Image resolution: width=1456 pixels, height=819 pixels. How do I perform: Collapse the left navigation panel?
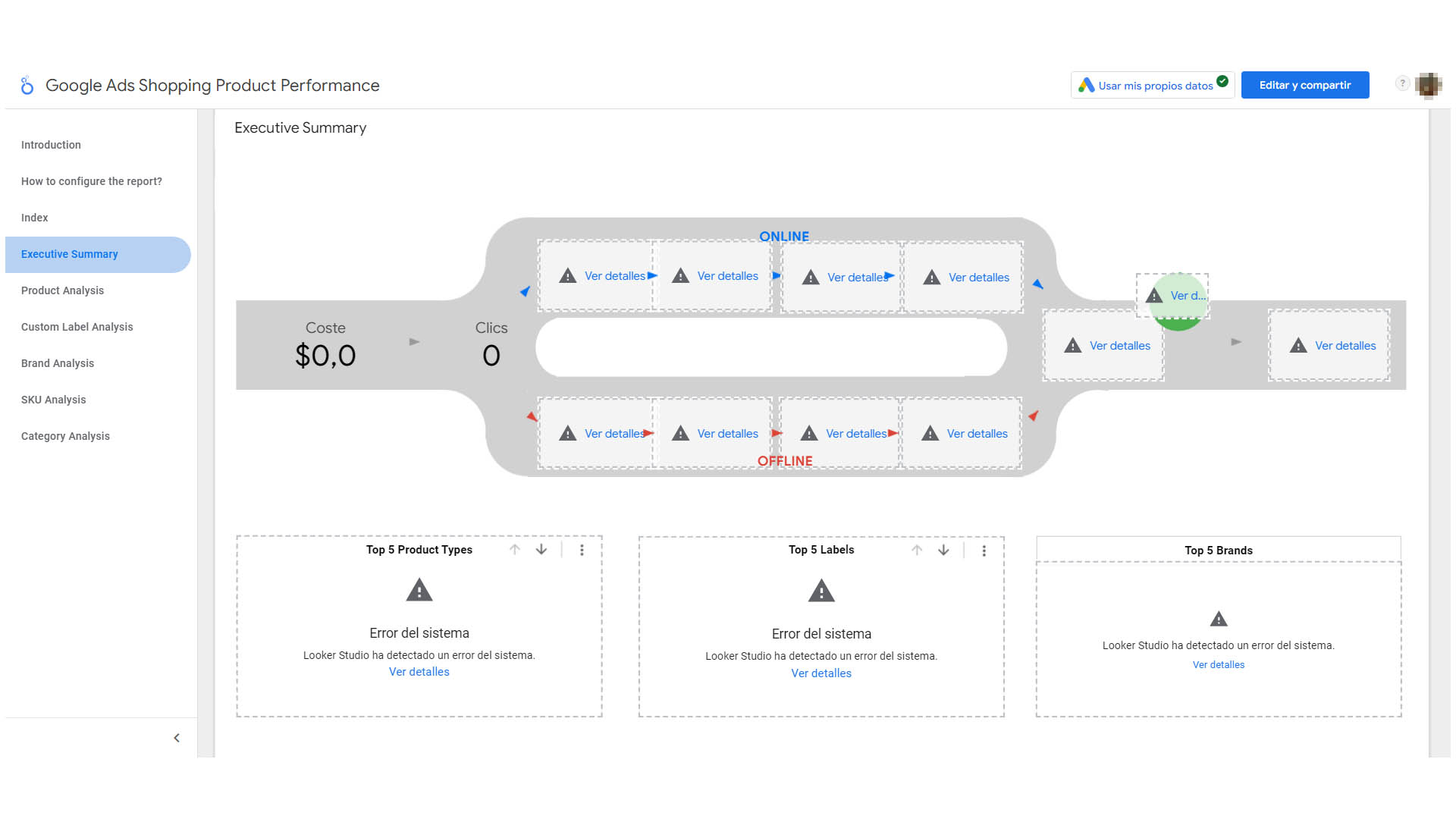(x=177, y=738)
